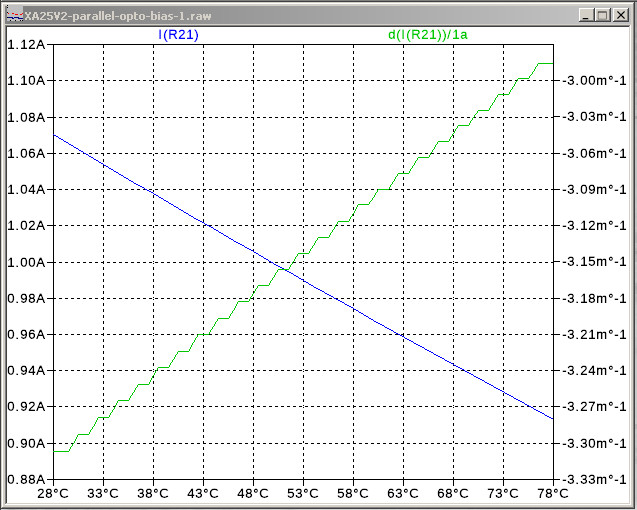Click right axis label -3.00m°-1
Viewport: 637px width, 510px height.
594,80
